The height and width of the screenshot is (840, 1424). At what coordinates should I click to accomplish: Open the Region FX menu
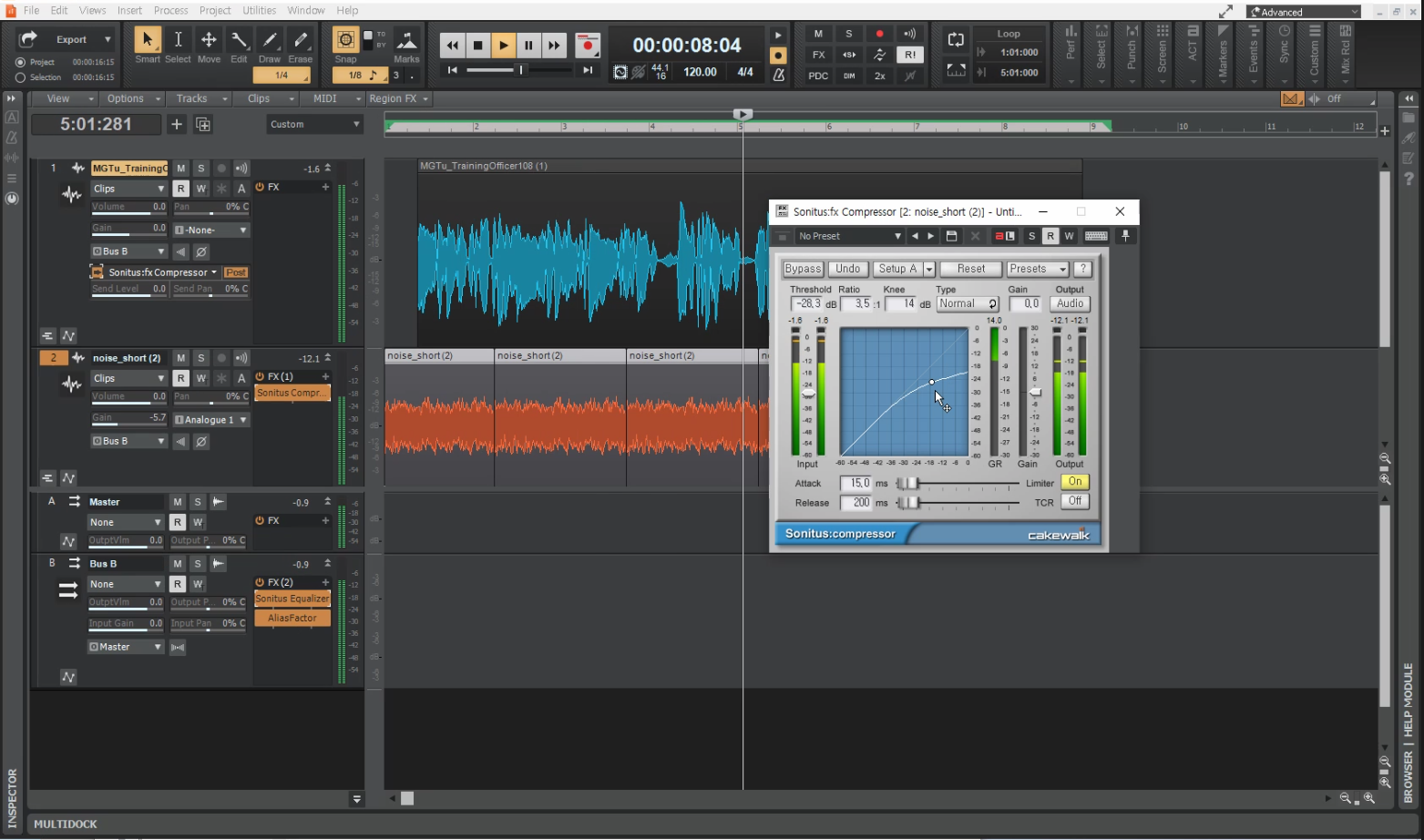coord(398,98)
